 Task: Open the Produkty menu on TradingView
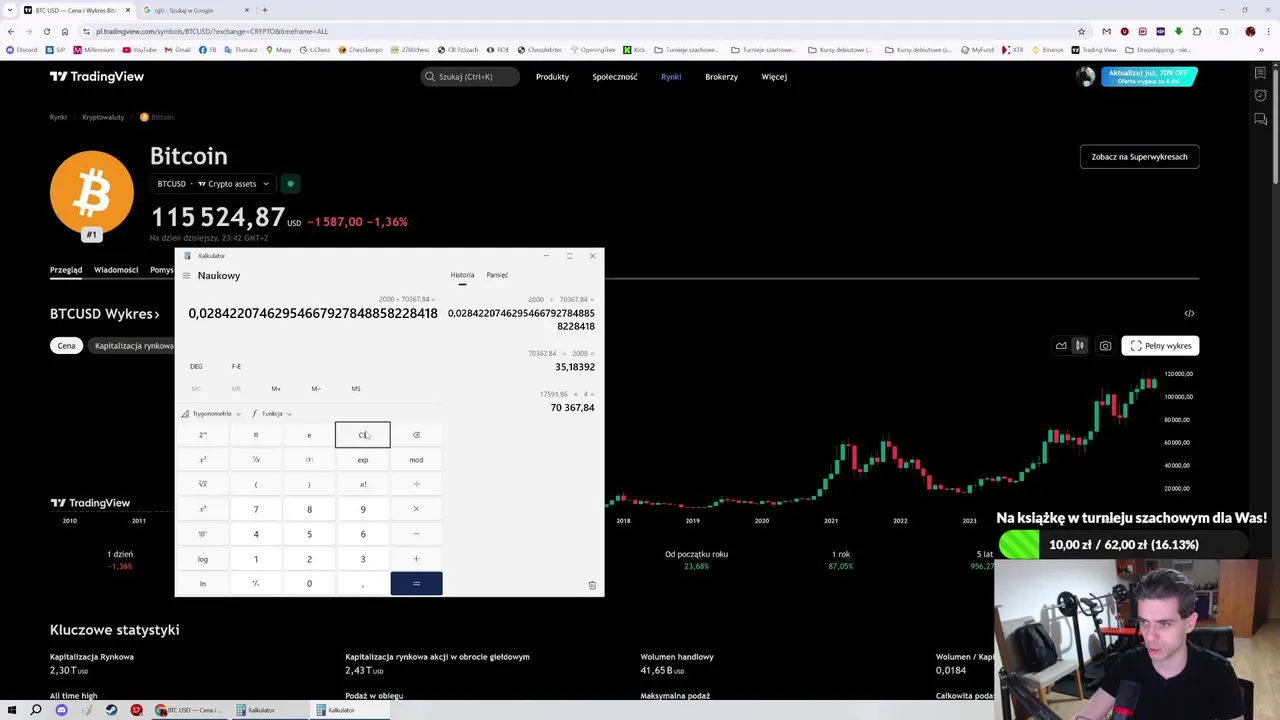(x=552, y=77)
